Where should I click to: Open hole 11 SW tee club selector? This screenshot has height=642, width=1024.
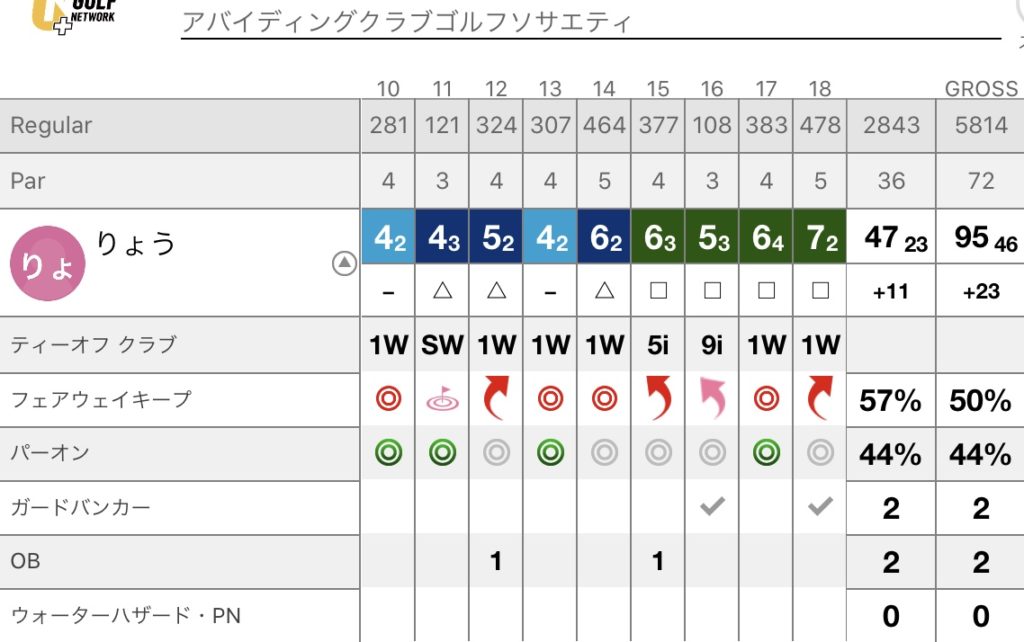442,345
